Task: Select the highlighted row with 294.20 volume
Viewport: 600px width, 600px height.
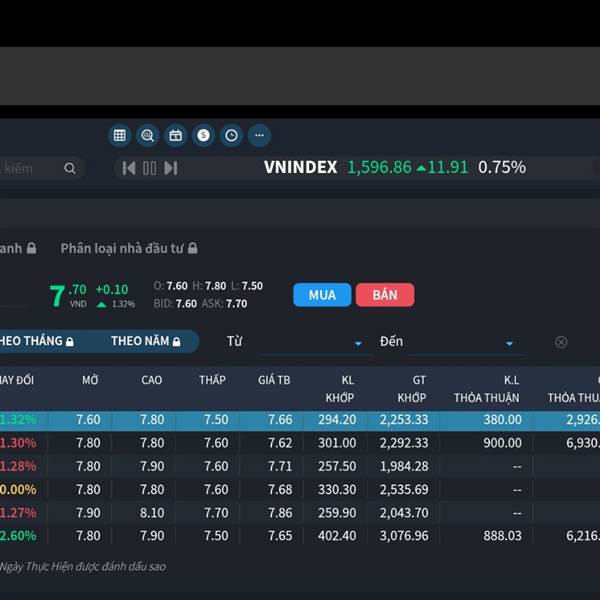Action: point(300,420)
